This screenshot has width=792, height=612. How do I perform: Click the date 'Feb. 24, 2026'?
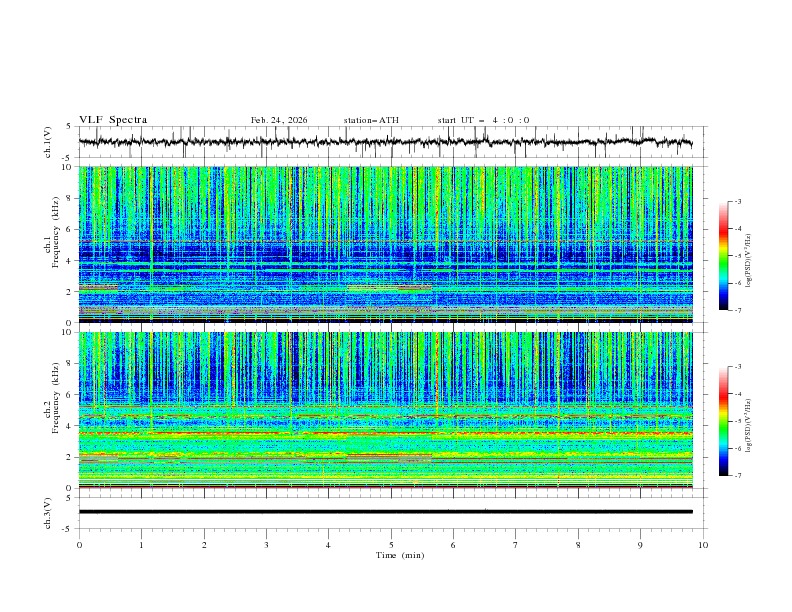pyautogui.click(x=279, y=120)
